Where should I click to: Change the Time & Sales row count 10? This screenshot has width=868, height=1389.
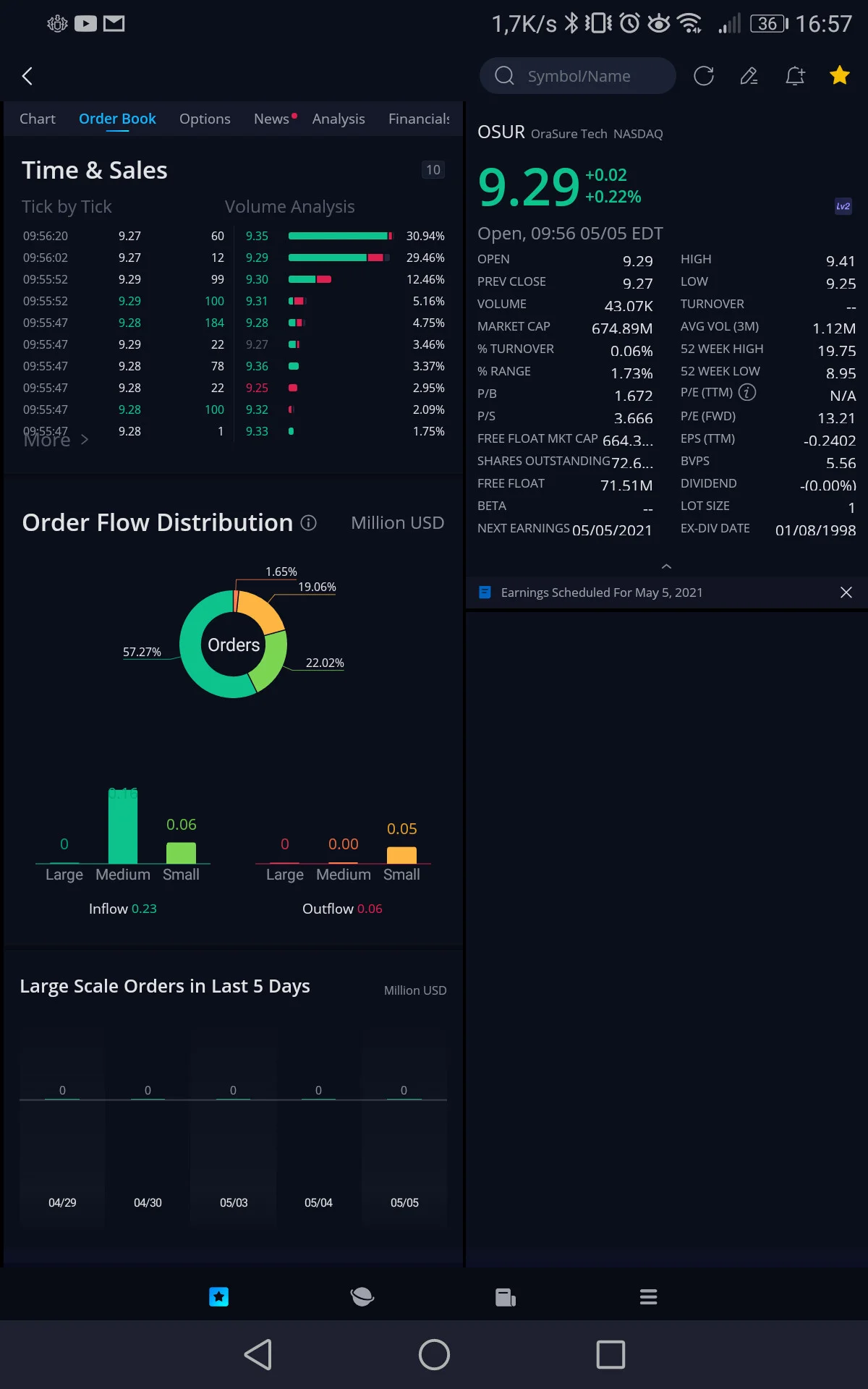coord(433,170)
